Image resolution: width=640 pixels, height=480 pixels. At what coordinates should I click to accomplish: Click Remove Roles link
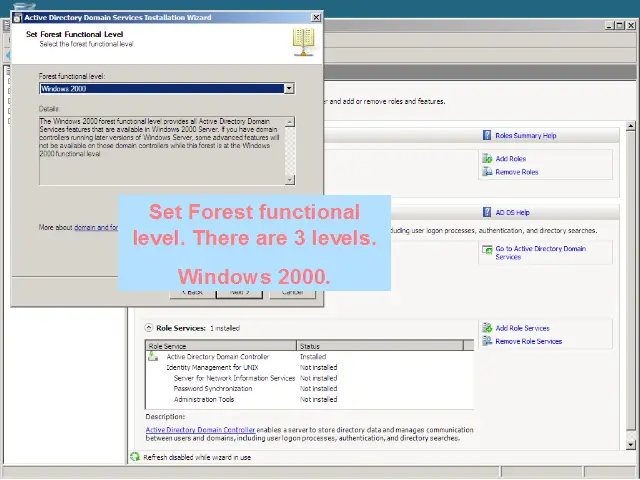pos(517,172)
